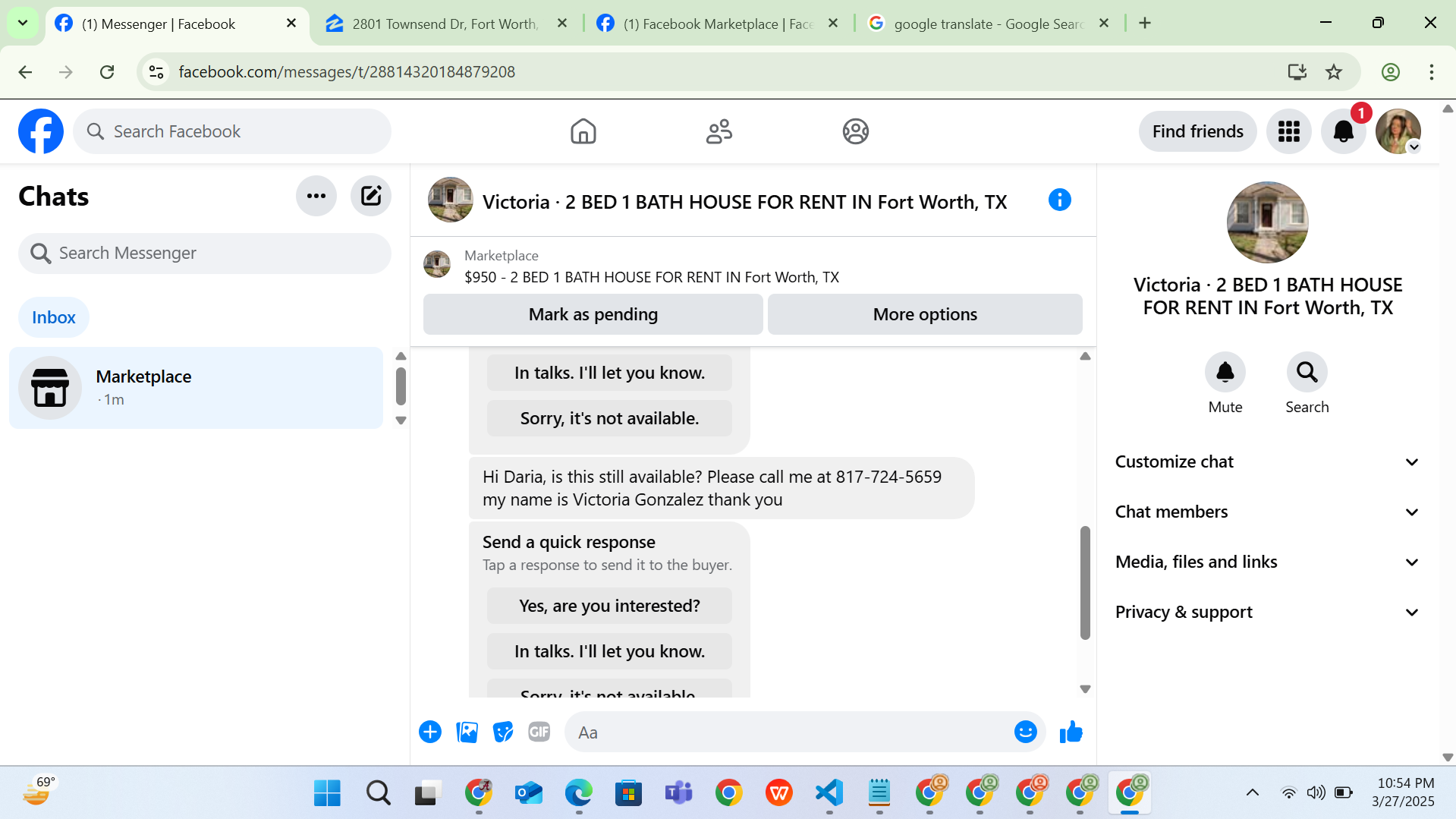This screenshot has height=819, width=1456.
Task: Expand Customize chat section
Action: click(1266, 462)
